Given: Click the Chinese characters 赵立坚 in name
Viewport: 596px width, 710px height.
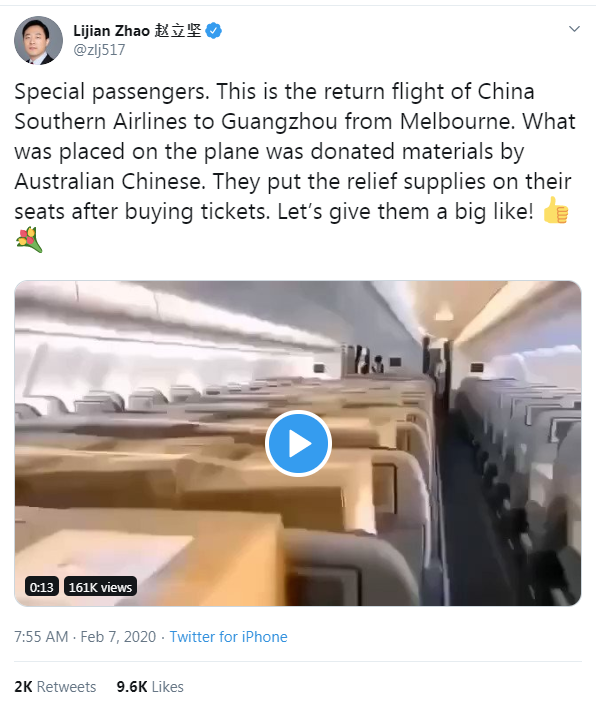Looking at the screenshot, I should (178, 31).
